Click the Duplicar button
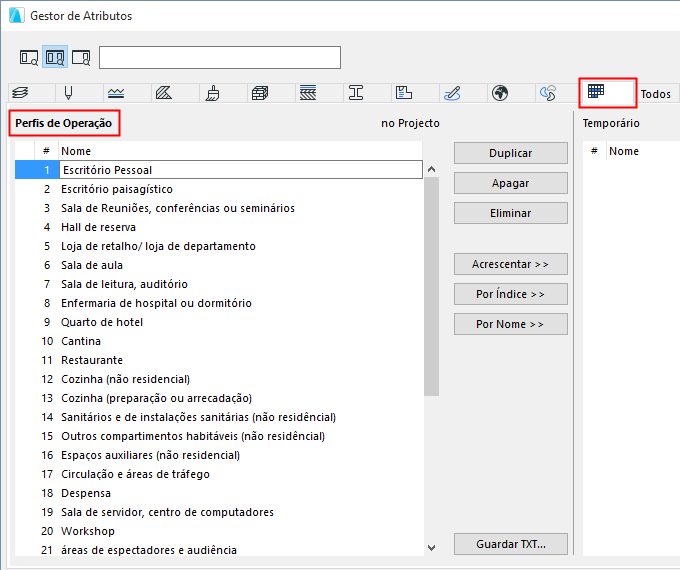The image size is (680, 570). (x=511, y=153)
